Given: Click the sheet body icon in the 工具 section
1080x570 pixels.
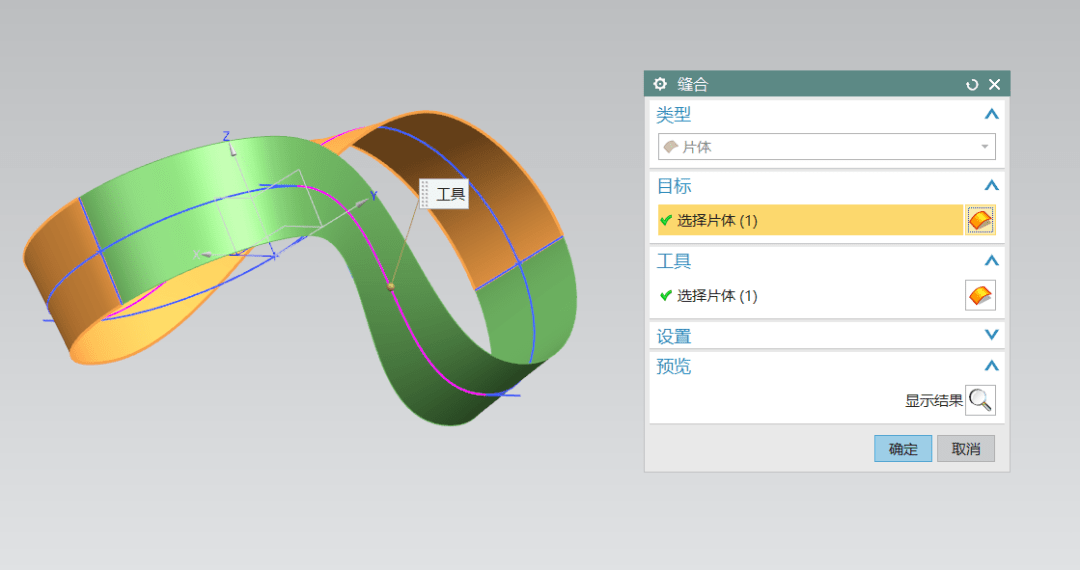Looking at the screenshot, I should coord(980,296).
